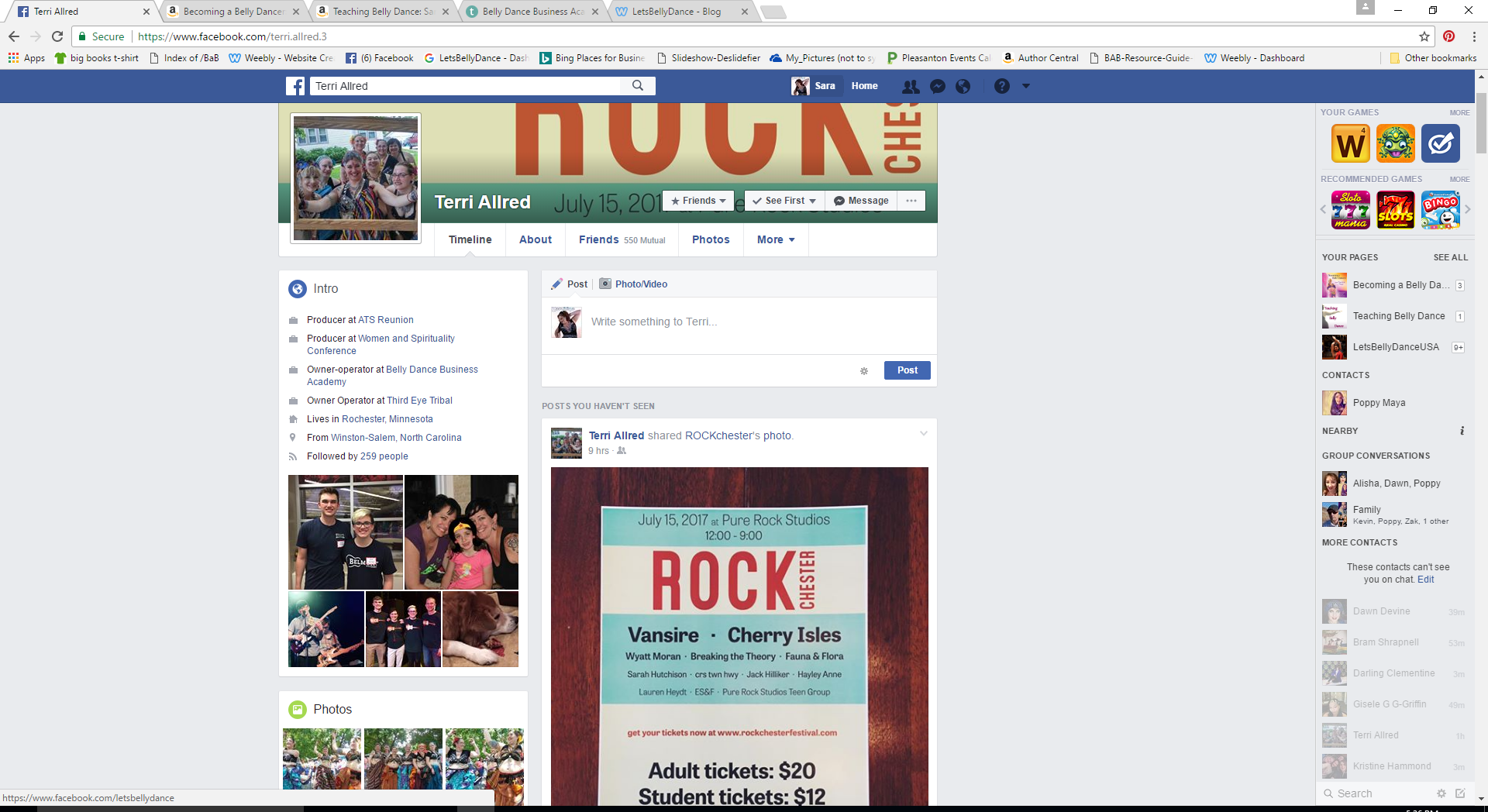Open options chevron on Terri's shared post
The image size is (1488, 812).
coord(923,434)
